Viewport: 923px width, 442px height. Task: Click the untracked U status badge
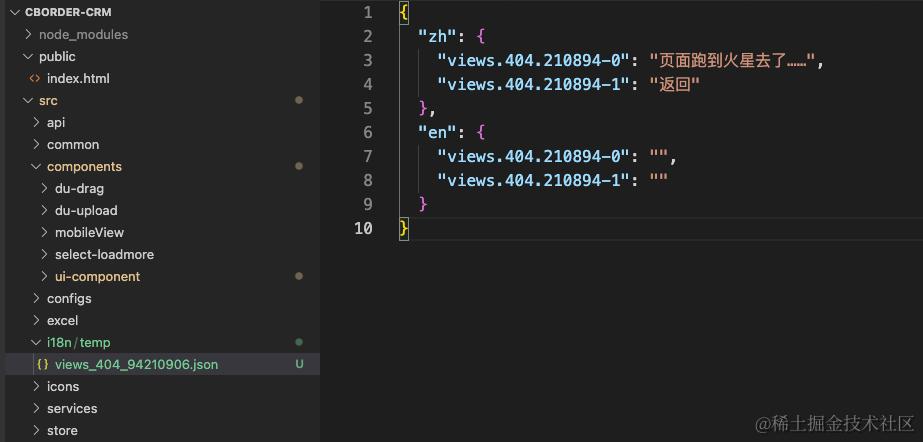coord(299,364)
